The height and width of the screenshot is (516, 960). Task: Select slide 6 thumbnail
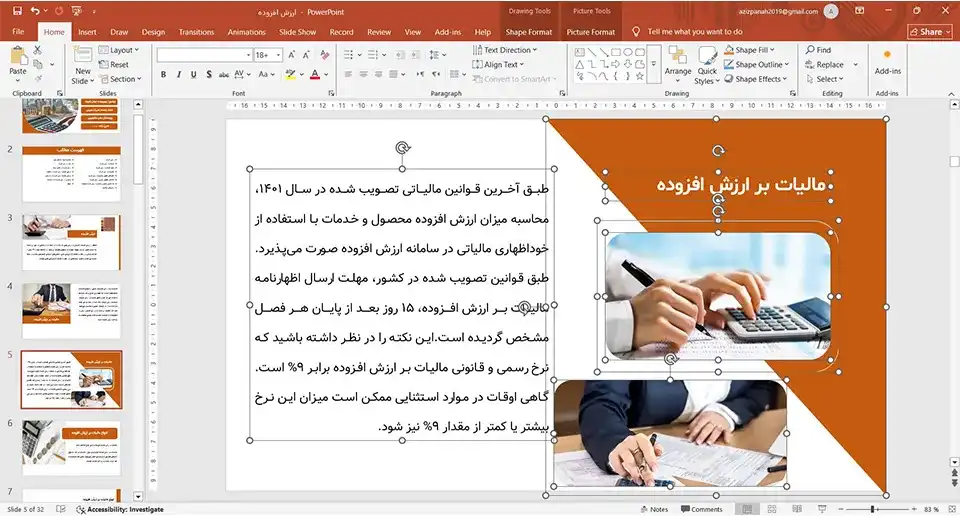[x=72, y=447]
